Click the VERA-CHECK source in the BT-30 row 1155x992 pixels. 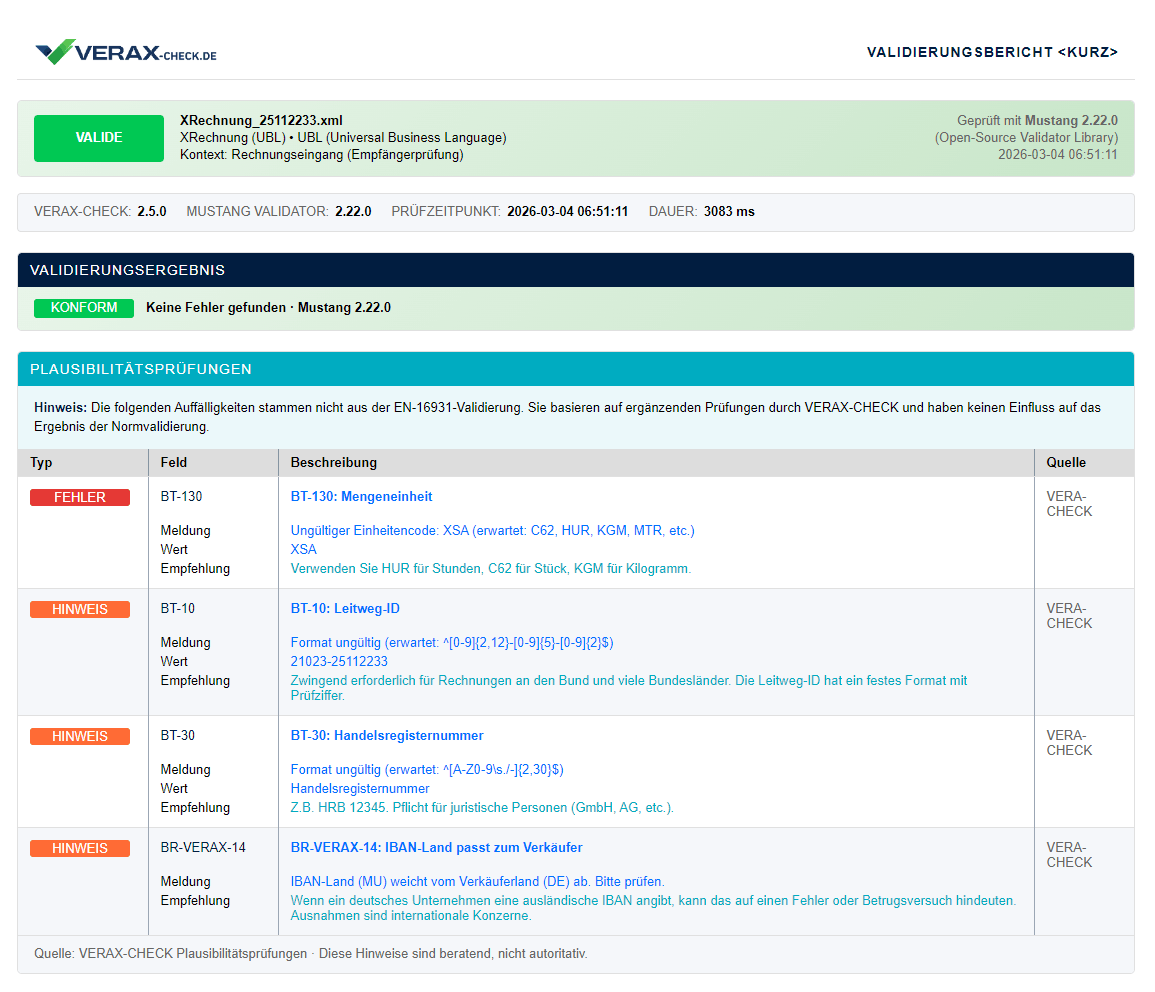[x=1069, y=742]
